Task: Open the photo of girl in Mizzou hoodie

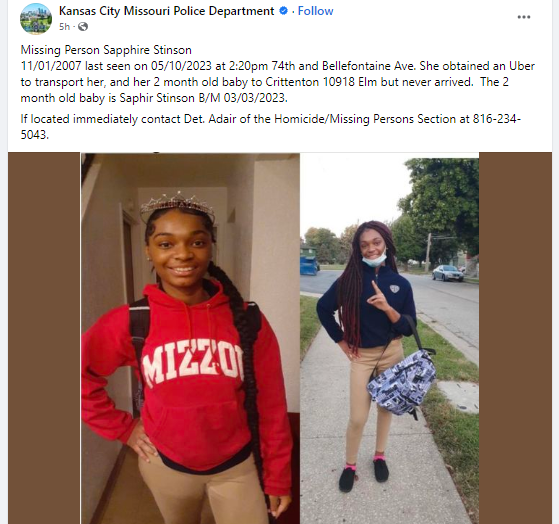Action: click(190, 338)
